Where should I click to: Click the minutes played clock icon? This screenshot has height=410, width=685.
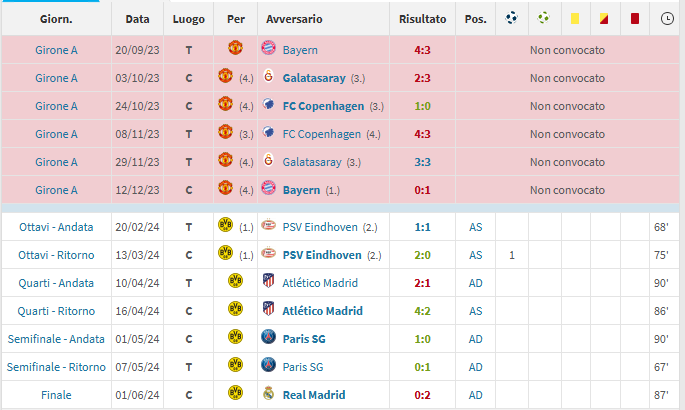click(x=667, y=19)
